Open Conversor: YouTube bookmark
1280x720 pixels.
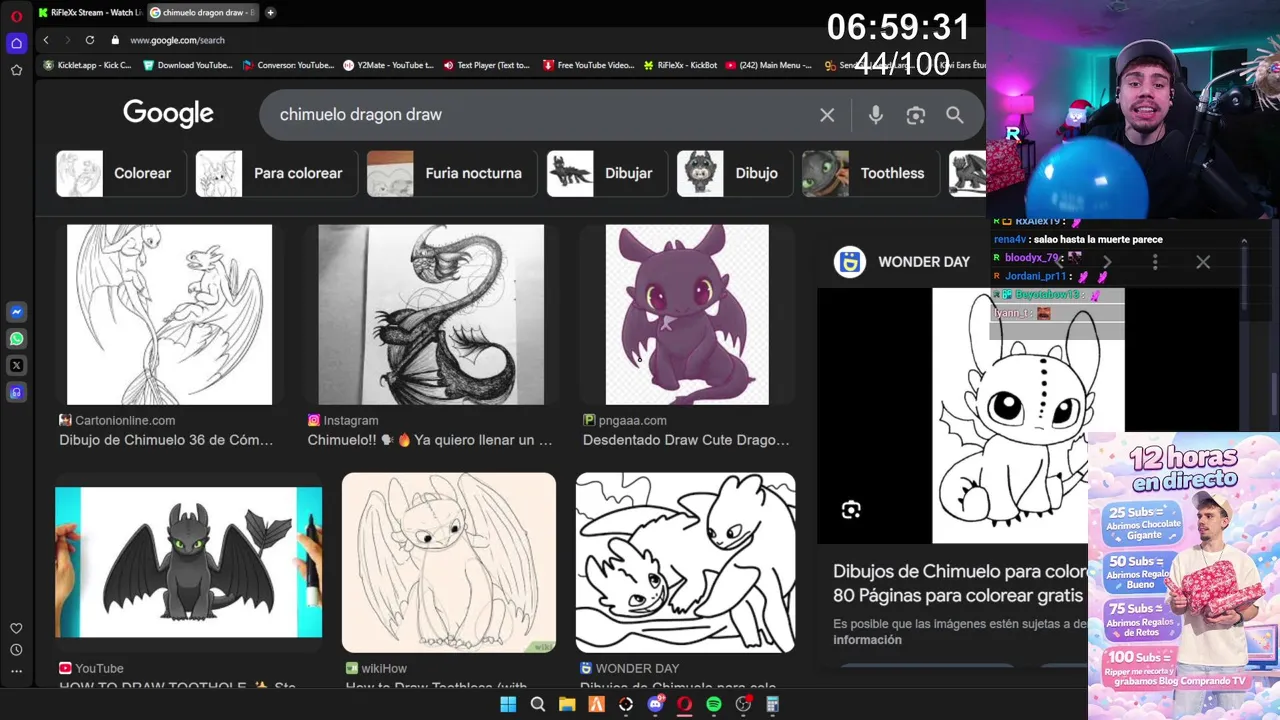[x=288, y=65]
